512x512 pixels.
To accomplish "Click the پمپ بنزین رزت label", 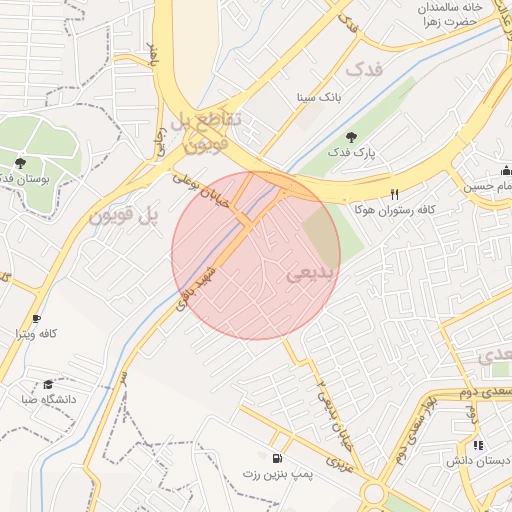I will 278,474.
